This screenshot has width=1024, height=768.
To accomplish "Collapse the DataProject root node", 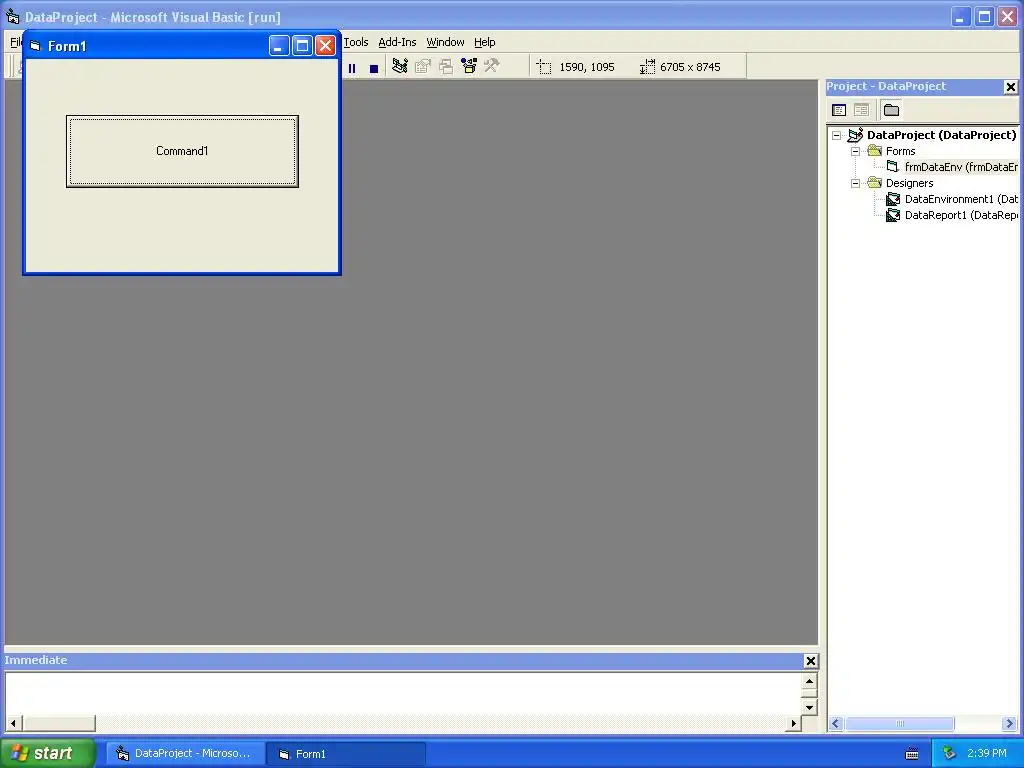I will [837, 136].
